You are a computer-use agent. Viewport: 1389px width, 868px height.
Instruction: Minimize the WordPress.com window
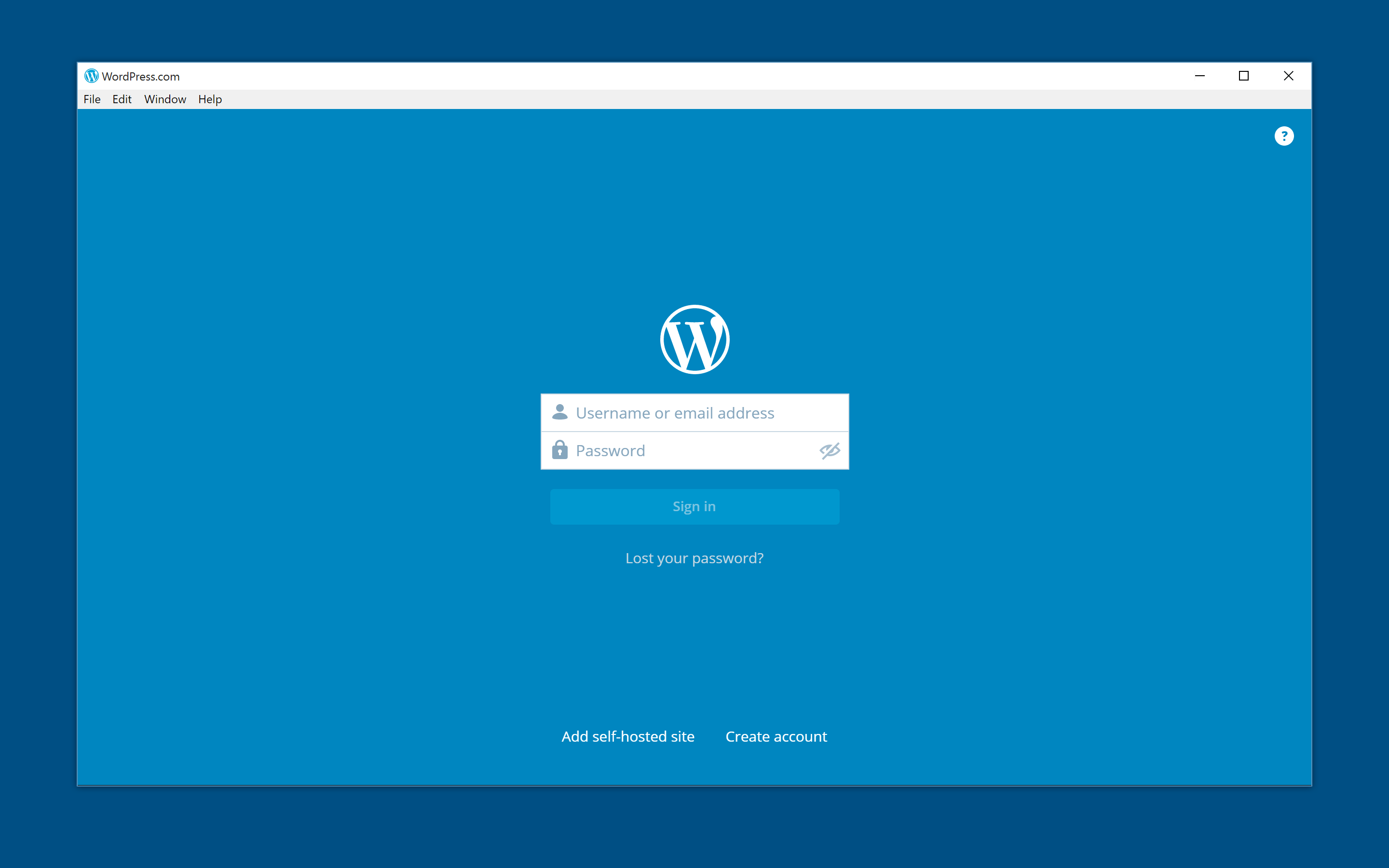[x=1199, y=76]
